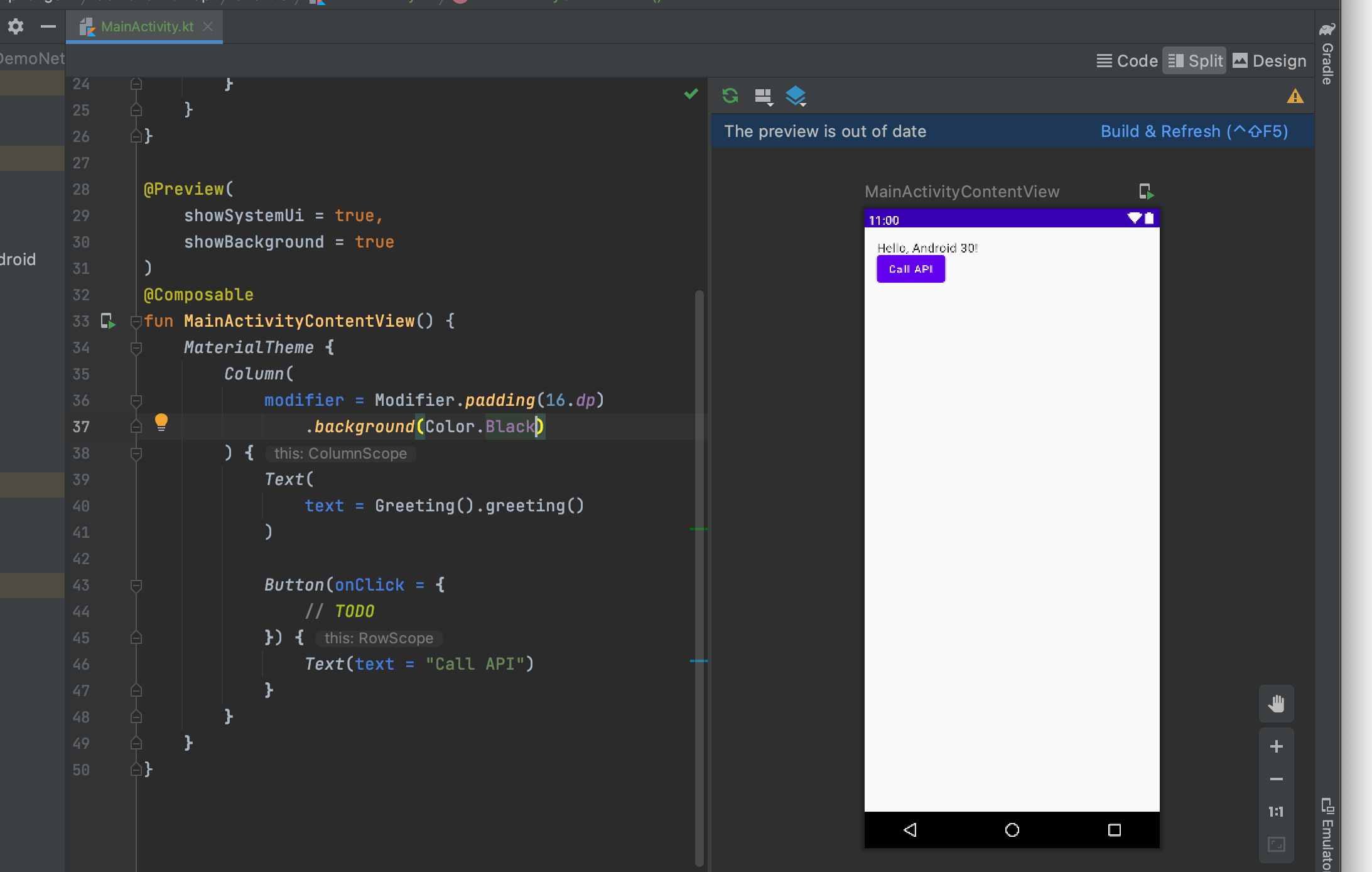The height and width of the screenshot is (872, 1372).
Task: Click the blue layers stack icon
Action: tap(796, 95)
